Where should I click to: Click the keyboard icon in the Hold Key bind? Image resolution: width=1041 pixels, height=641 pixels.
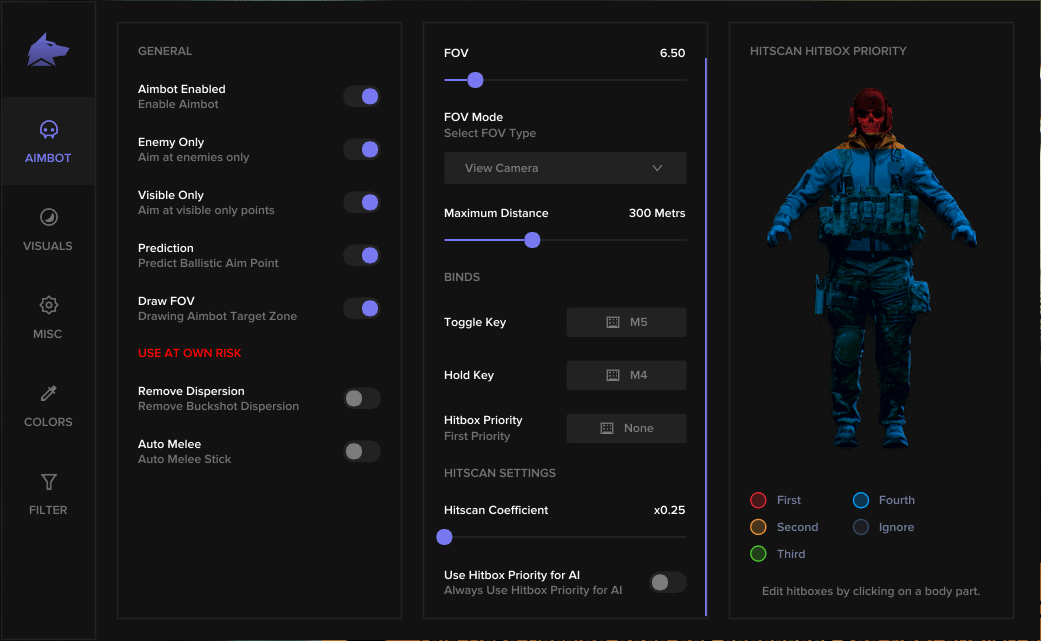pyautogui.click(x=613, y=375)
